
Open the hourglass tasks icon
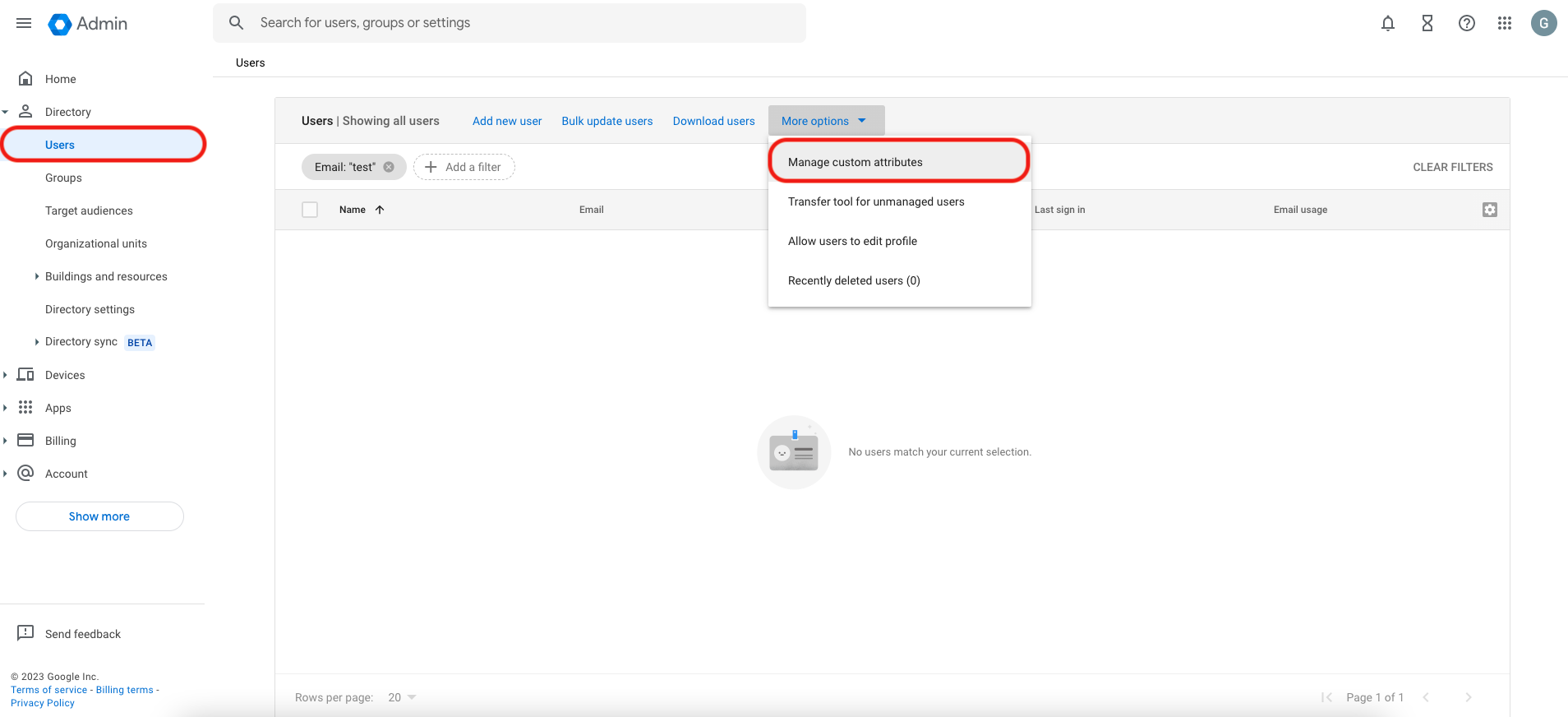click(x=1427, y=23)
